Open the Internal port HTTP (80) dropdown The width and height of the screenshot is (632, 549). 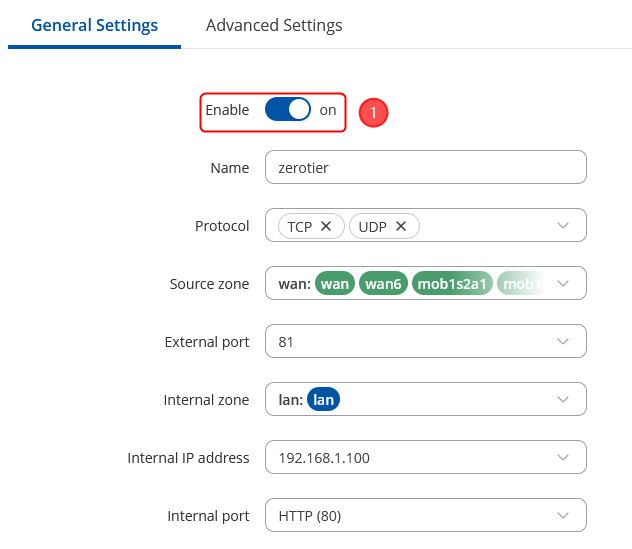(563, 516)
